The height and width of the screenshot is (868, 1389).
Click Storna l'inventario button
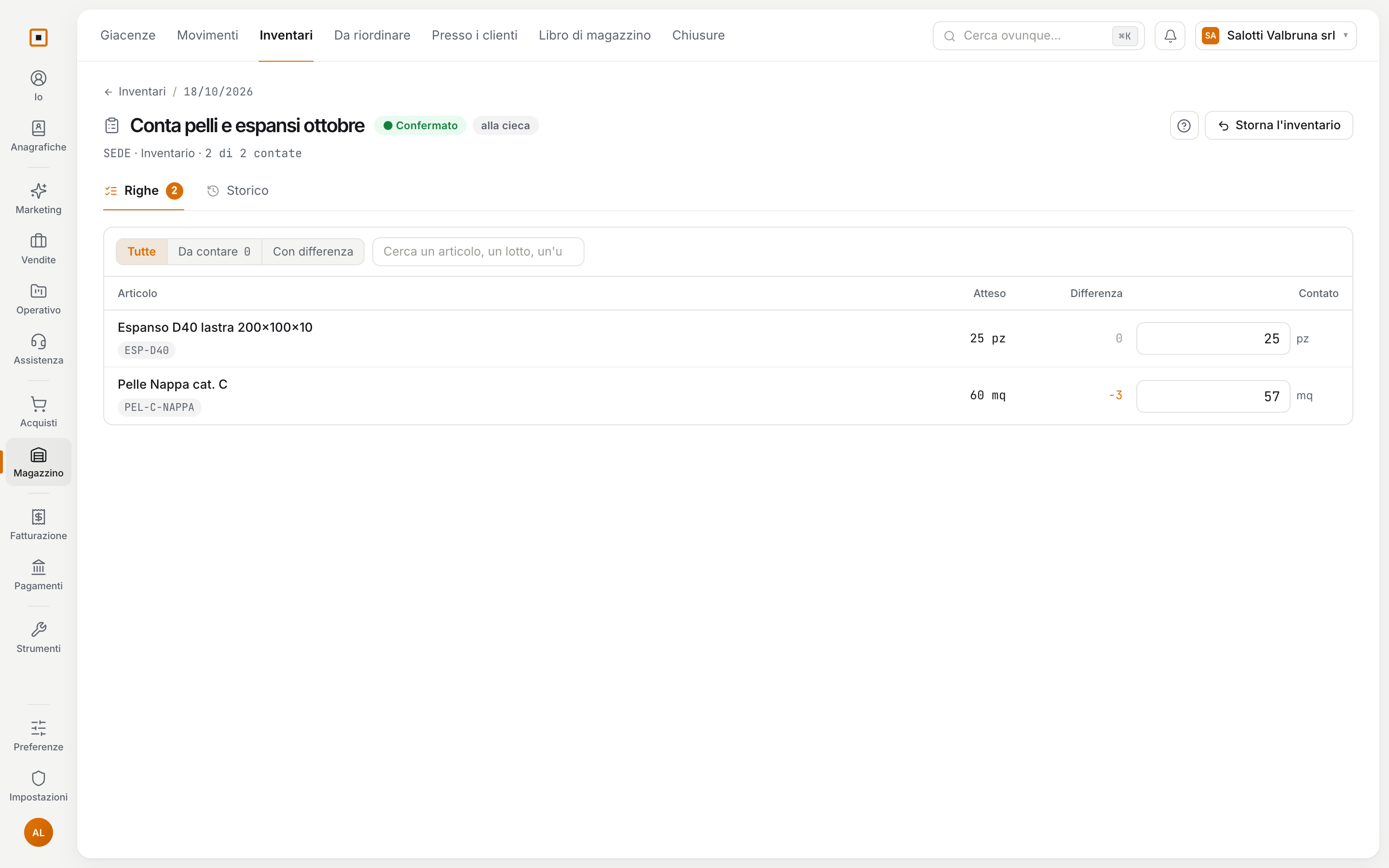1278,125
